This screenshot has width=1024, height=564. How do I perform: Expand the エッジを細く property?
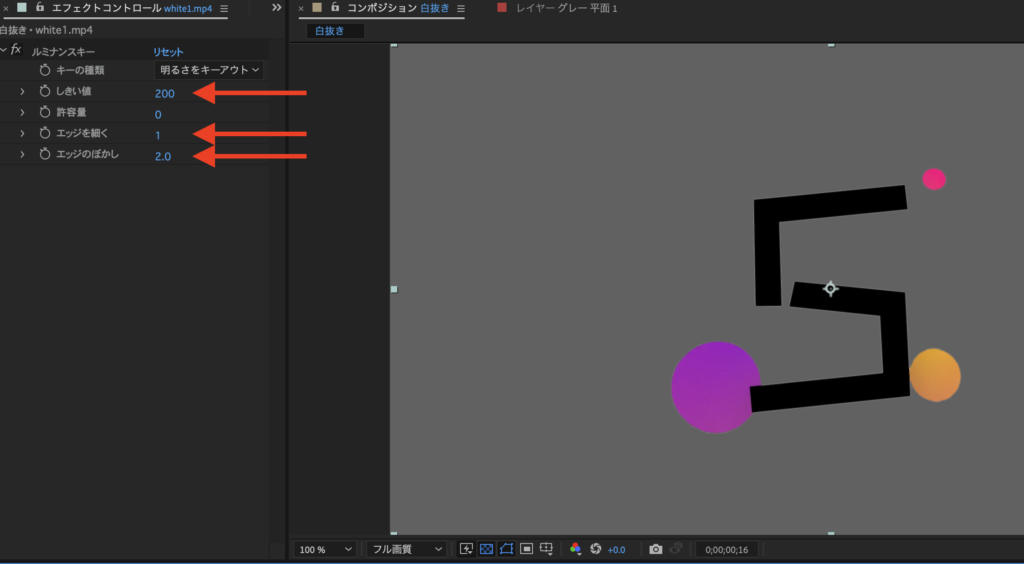[22, 134]
